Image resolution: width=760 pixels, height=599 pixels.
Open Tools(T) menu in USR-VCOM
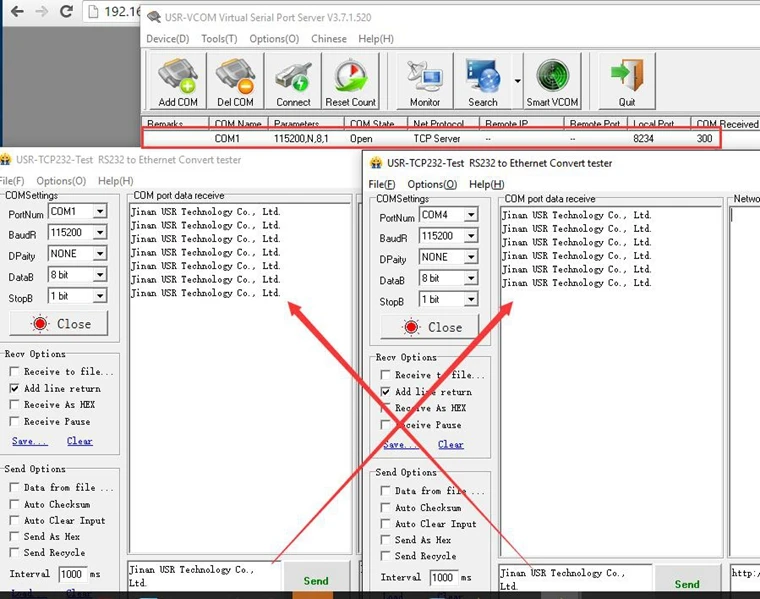(219, 39)
